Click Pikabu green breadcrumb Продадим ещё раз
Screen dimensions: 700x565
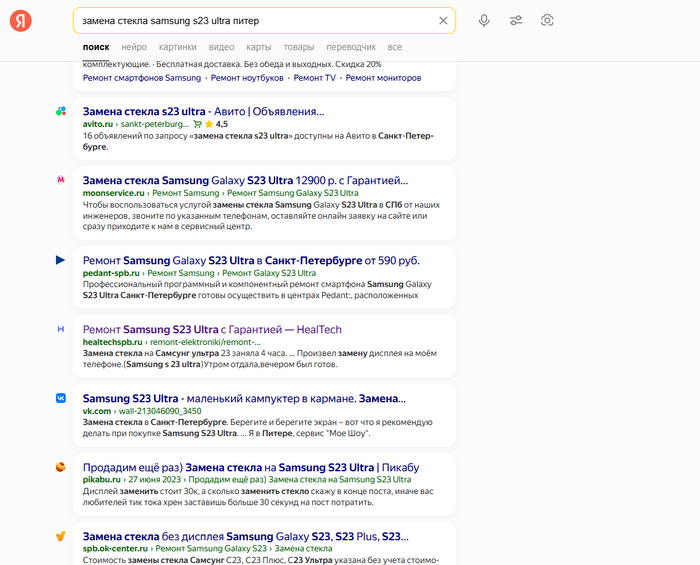[300, 479]
